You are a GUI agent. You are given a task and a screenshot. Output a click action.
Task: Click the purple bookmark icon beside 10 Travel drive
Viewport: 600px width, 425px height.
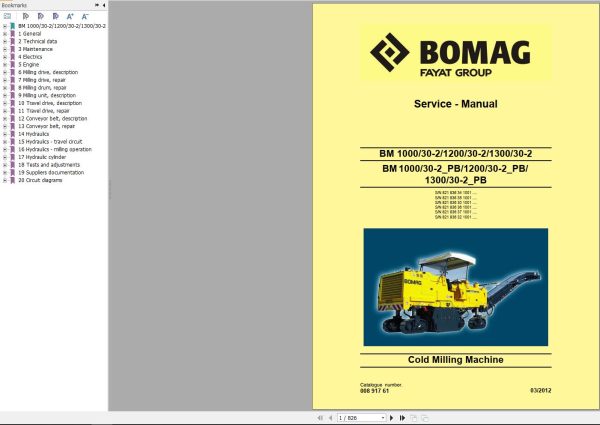pos(12,103)
